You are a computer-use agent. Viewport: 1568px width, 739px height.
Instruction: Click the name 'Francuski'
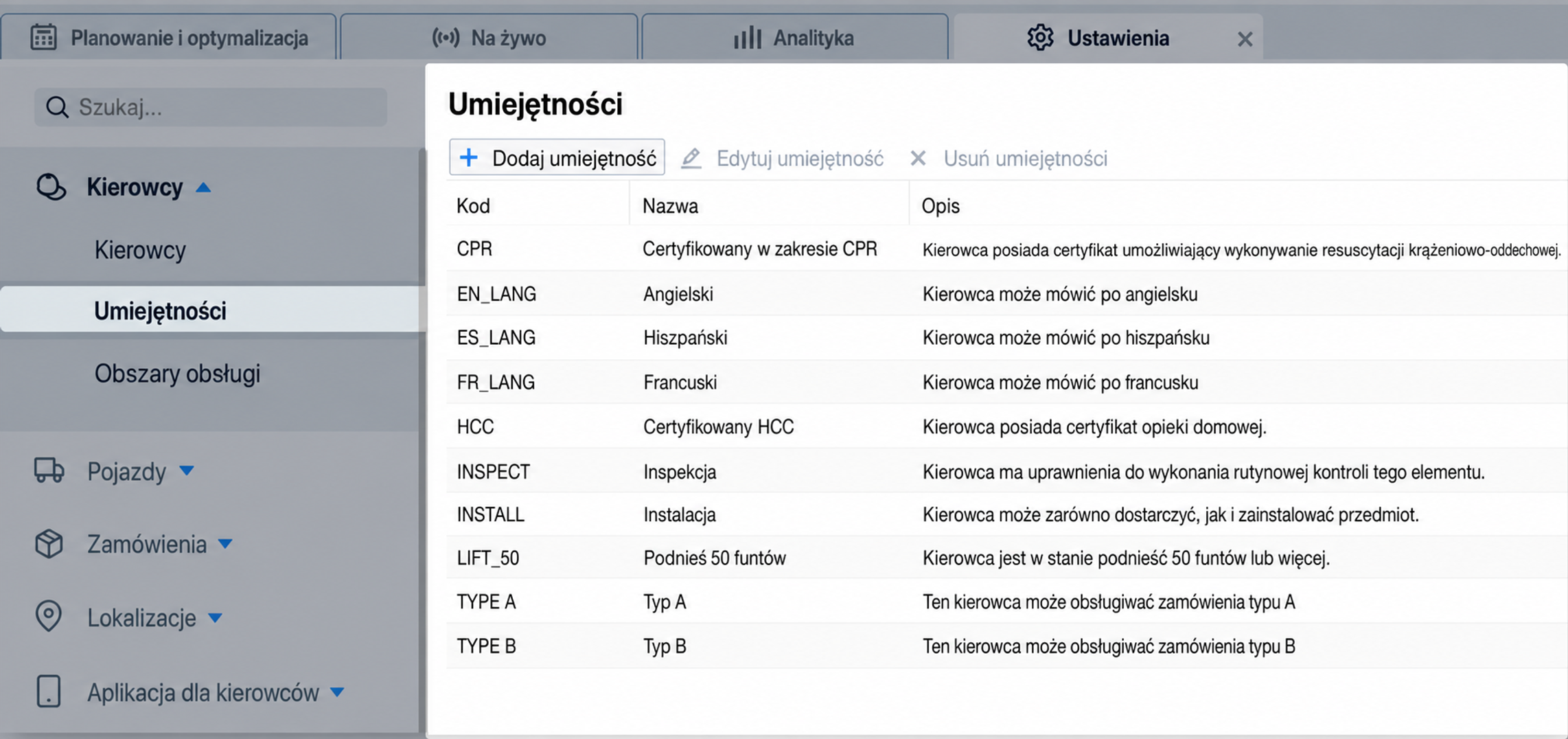[x=680, y=382]
